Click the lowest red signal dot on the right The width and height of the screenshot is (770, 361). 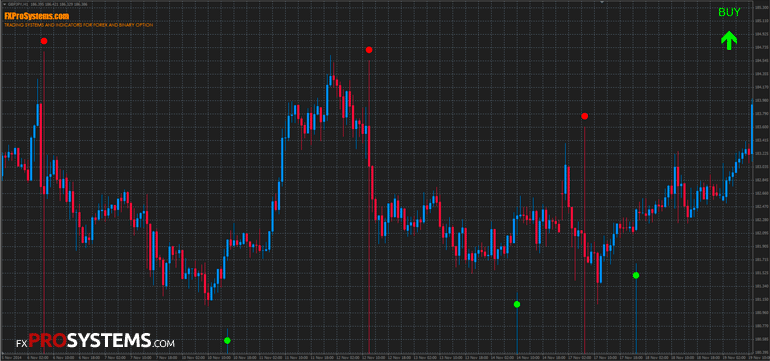[584, 116]
